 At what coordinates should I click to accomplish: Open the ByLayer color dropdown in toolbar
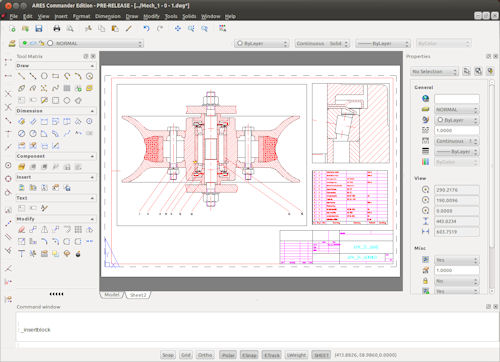point(262,44)
